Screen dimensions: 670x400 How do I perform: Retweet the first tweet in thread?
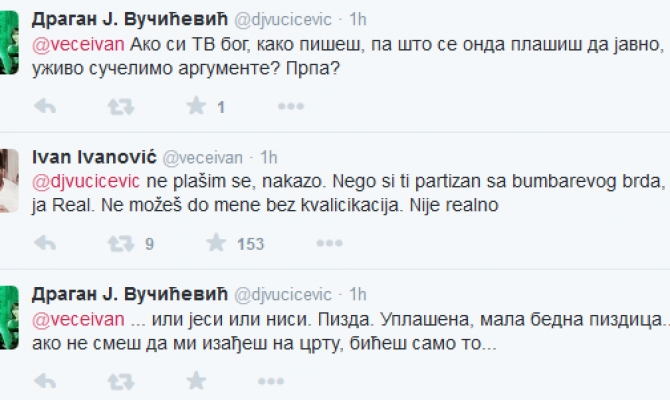pos(120,106)
